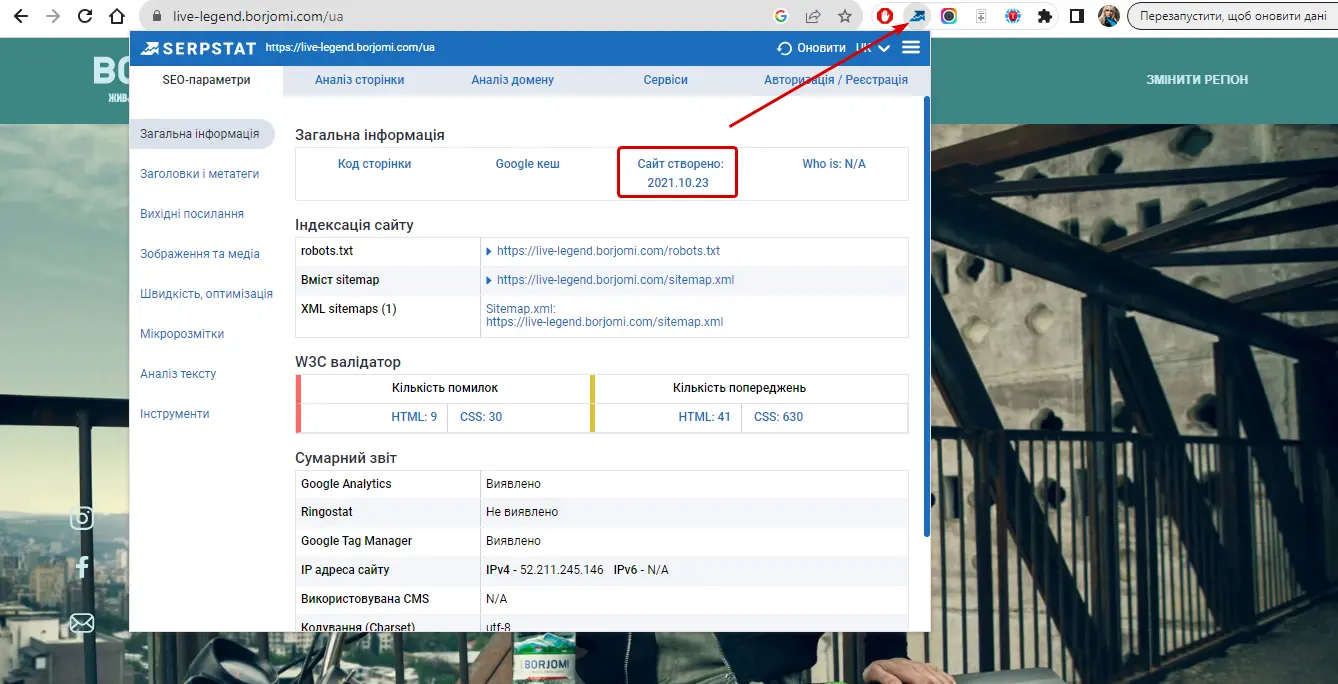This screenshot has width=1338, height=684.
Task: Click the browser back arrow
Action: pos(21,16)
